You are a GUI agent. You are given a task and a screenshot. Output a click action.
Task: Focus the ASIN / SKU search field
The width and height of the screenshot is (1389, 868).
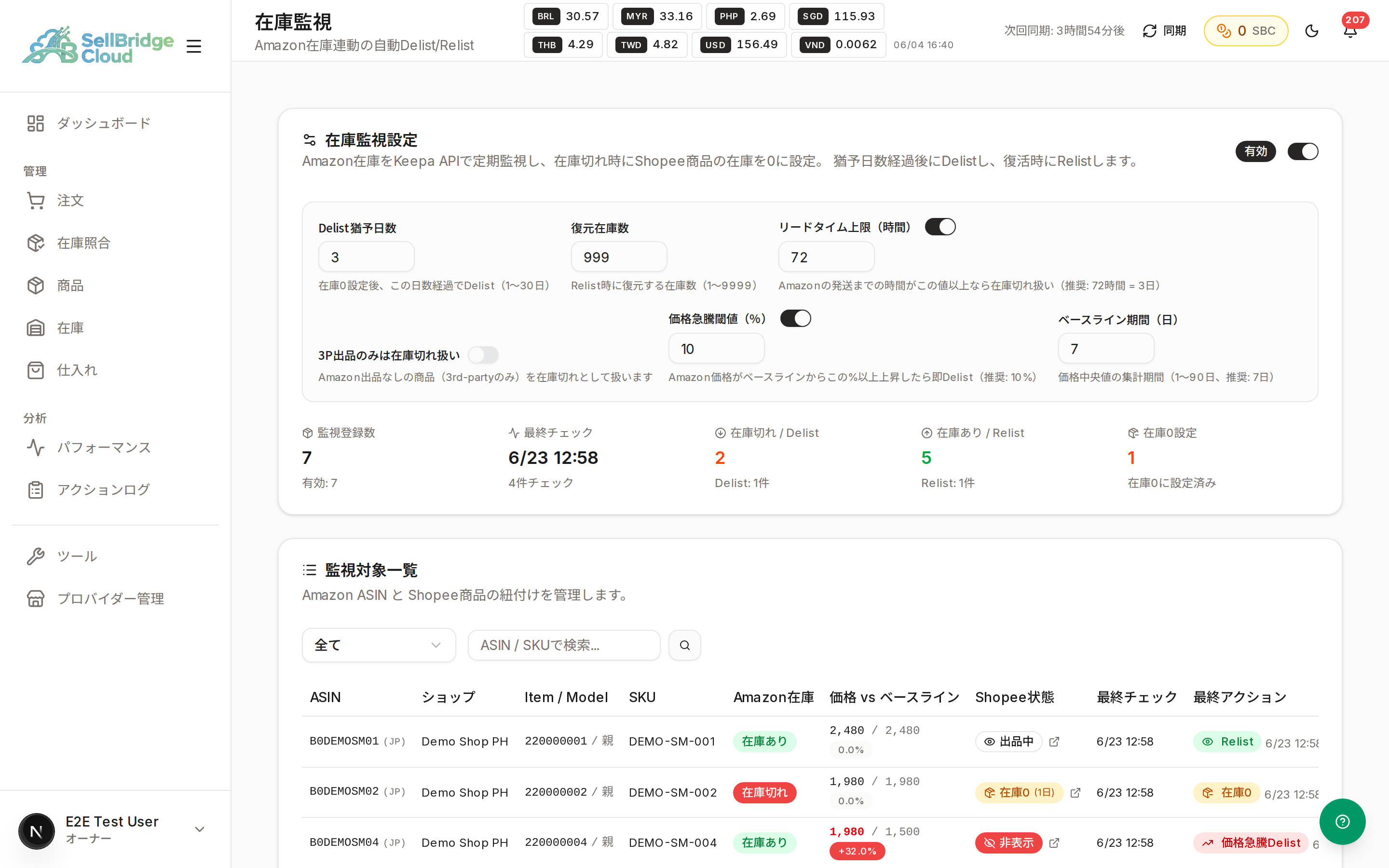point(564,645)
